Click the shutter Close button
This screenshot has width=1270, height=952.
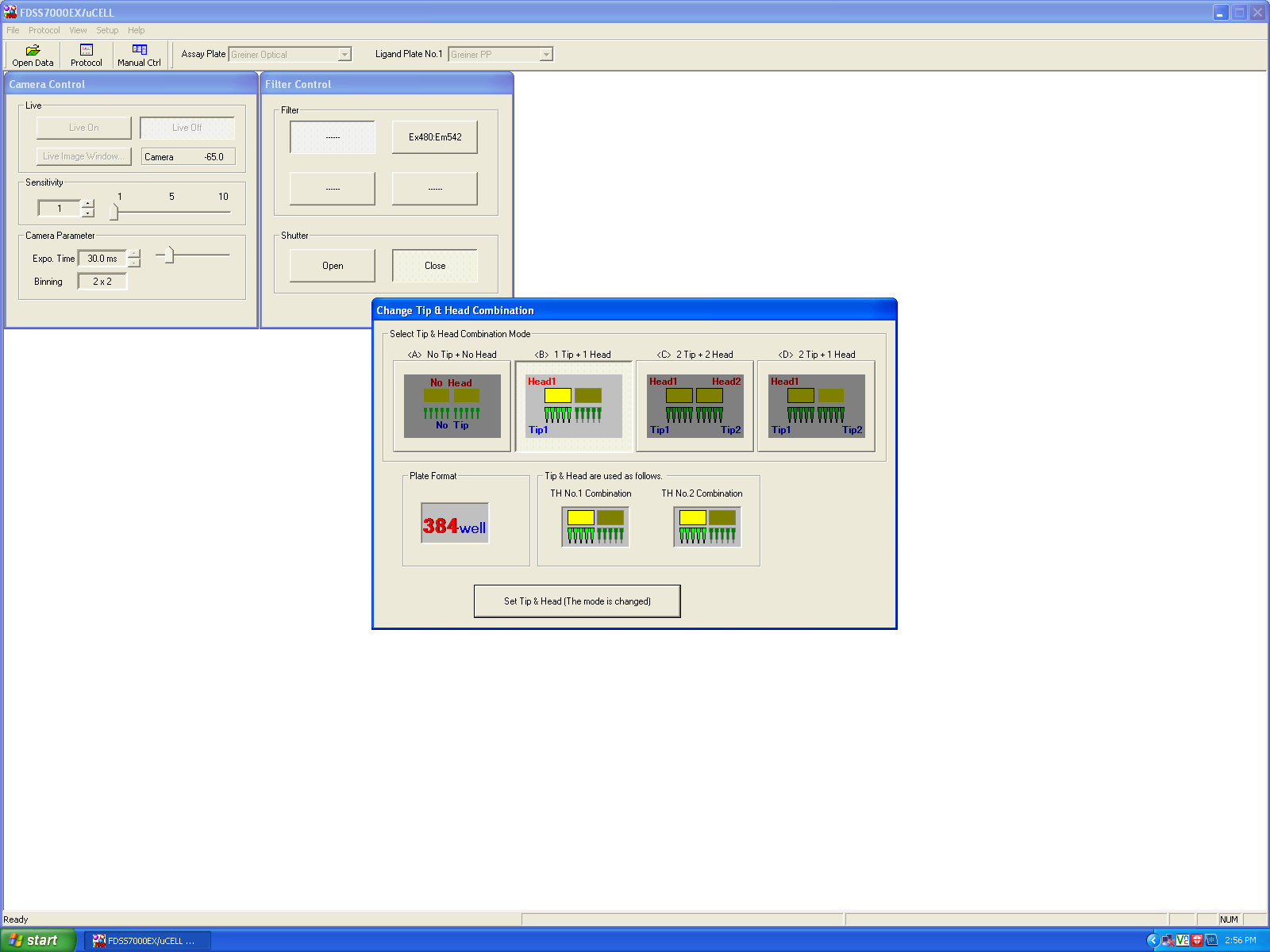pyautogui.click(x=435, y=266)
